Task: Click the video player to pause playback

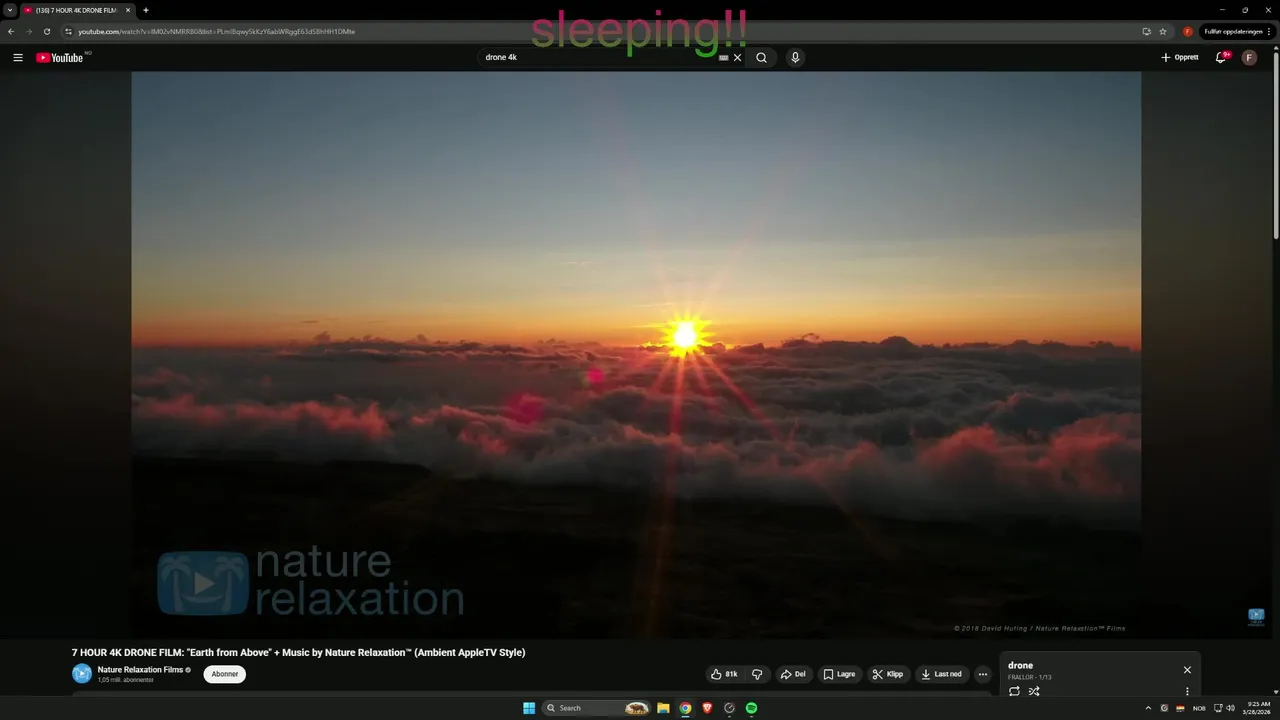Action: [636, 355]
